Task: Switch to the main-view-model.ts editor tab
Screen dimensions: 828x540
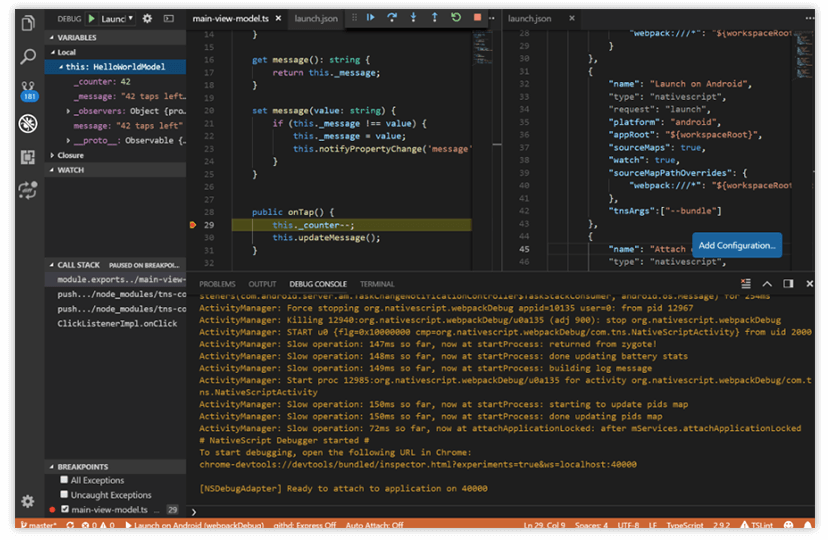Action: click(x=231, y=18)
